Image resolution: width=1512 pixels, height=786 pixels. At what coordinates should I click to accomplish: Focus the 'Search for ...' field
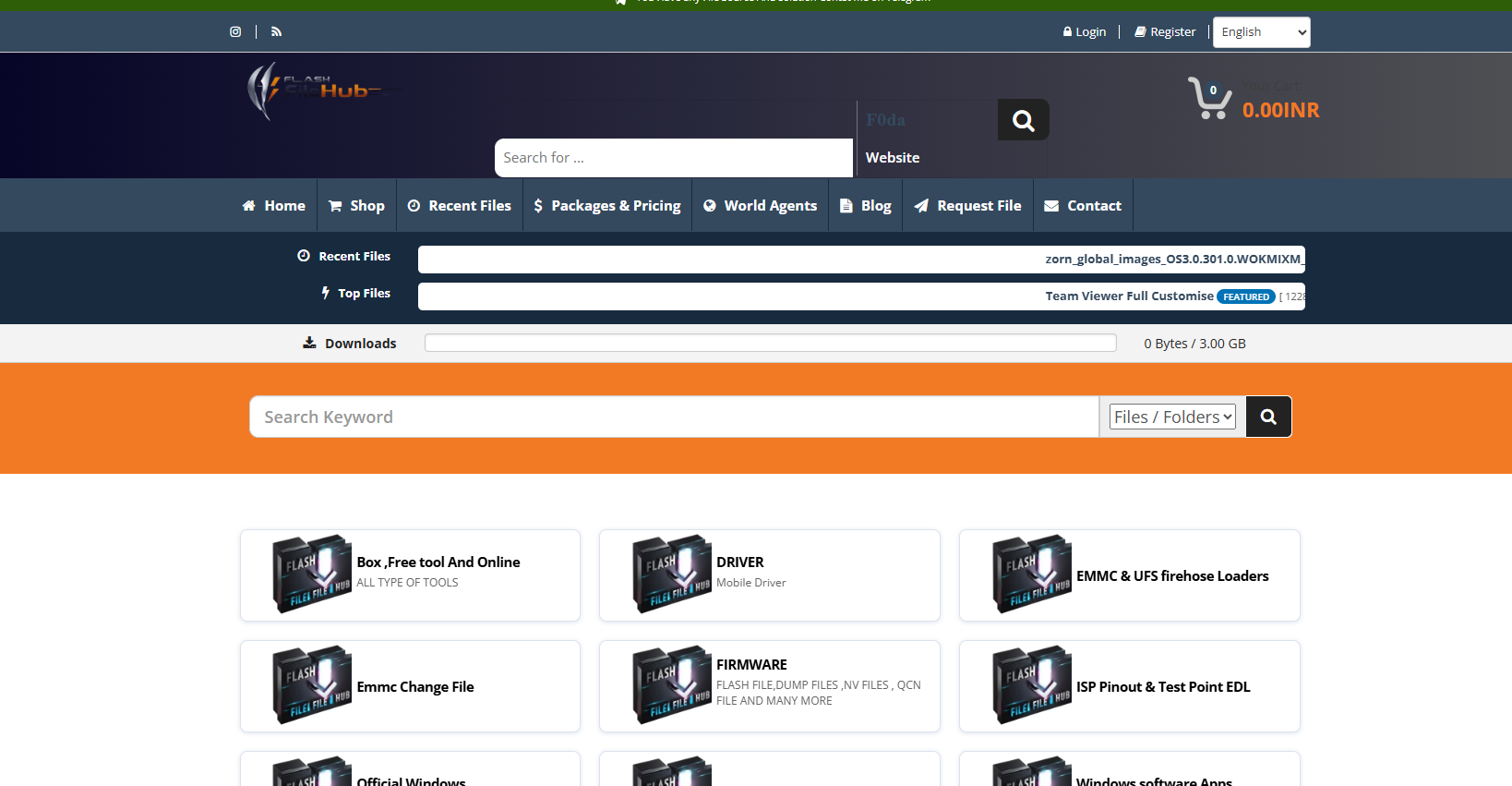674,158
